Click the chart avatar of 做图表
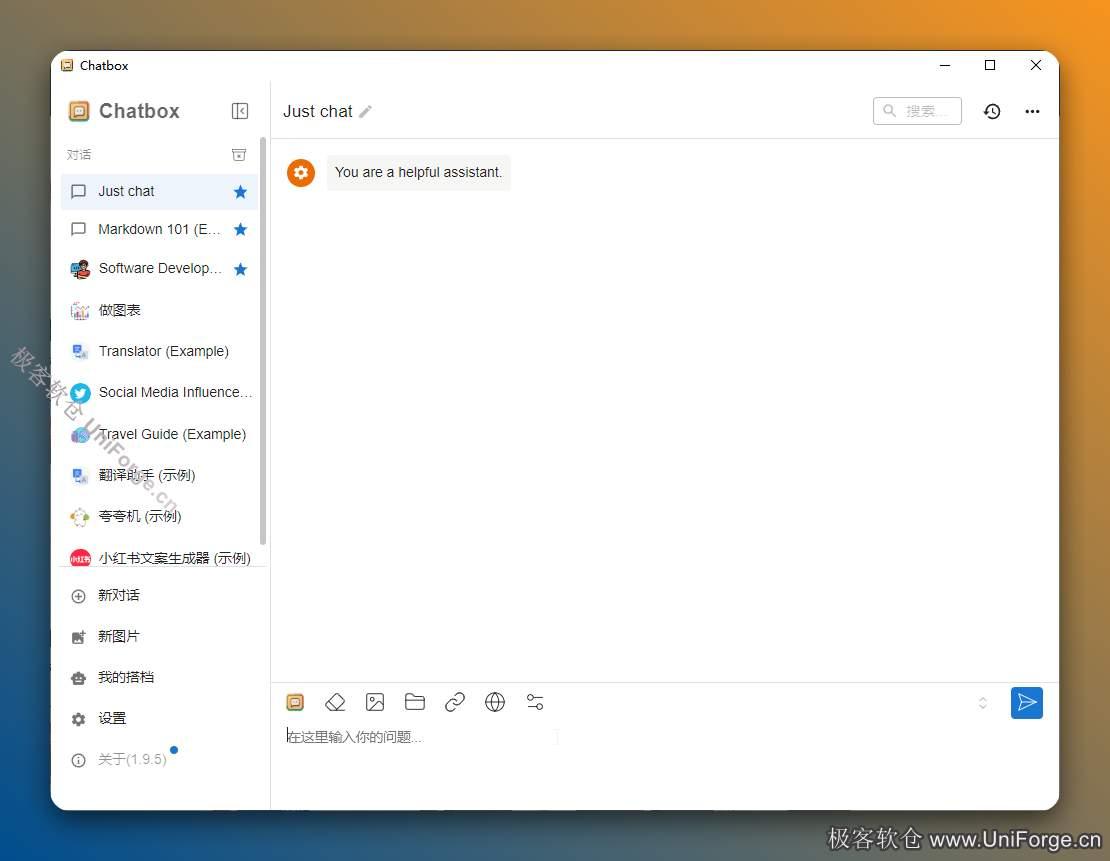 pos(80,311)
